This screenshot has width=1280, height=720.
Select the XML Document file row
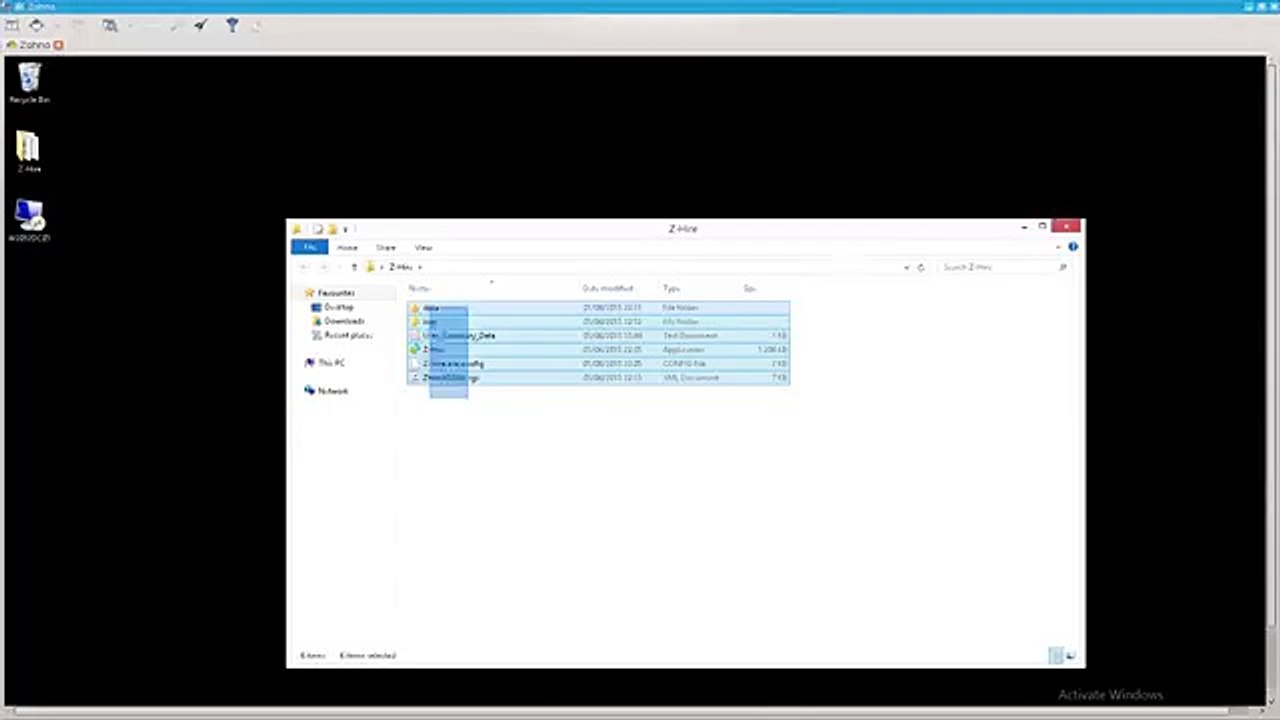(598, 378)
